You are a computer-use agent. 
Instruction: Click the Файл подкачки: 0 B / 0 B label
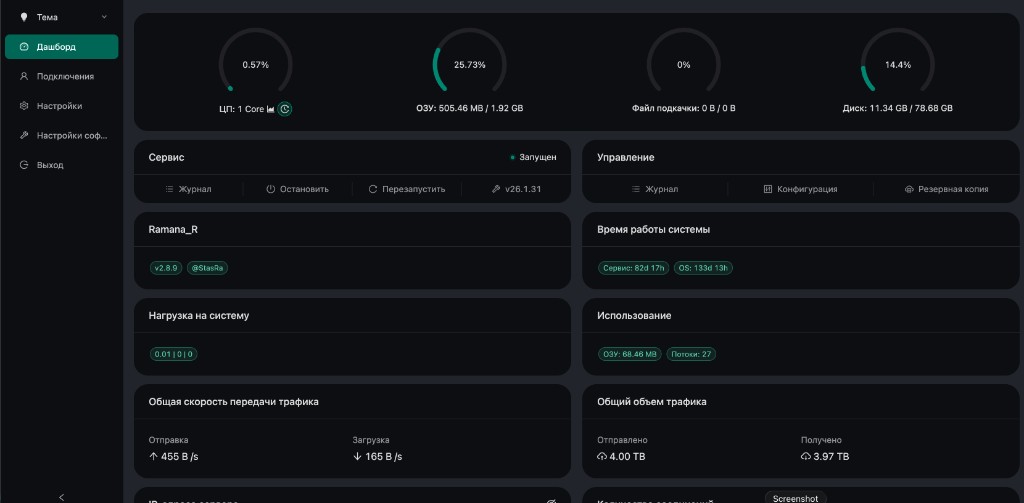coord(684,108)
